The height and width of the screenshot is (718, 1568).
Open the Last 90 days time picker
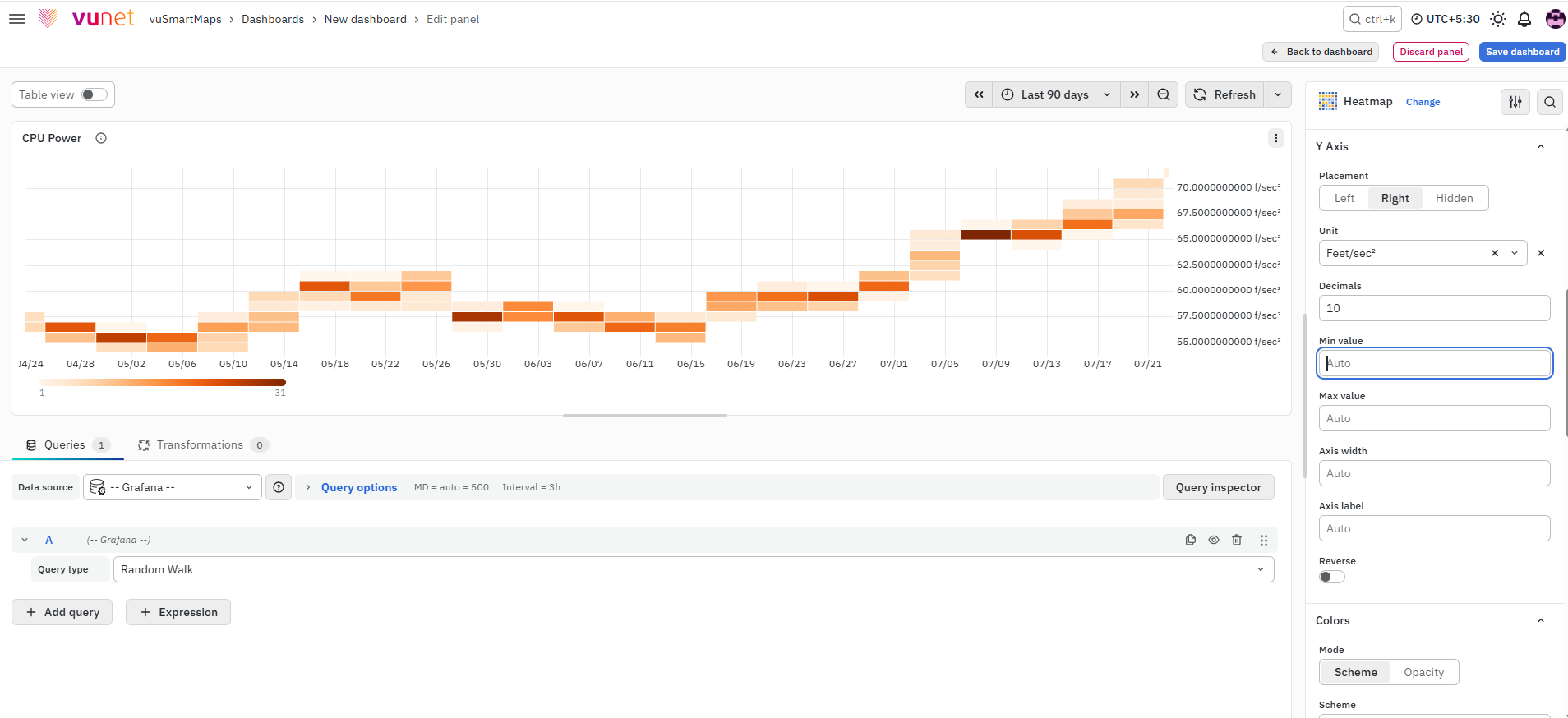click(1056, 94)
